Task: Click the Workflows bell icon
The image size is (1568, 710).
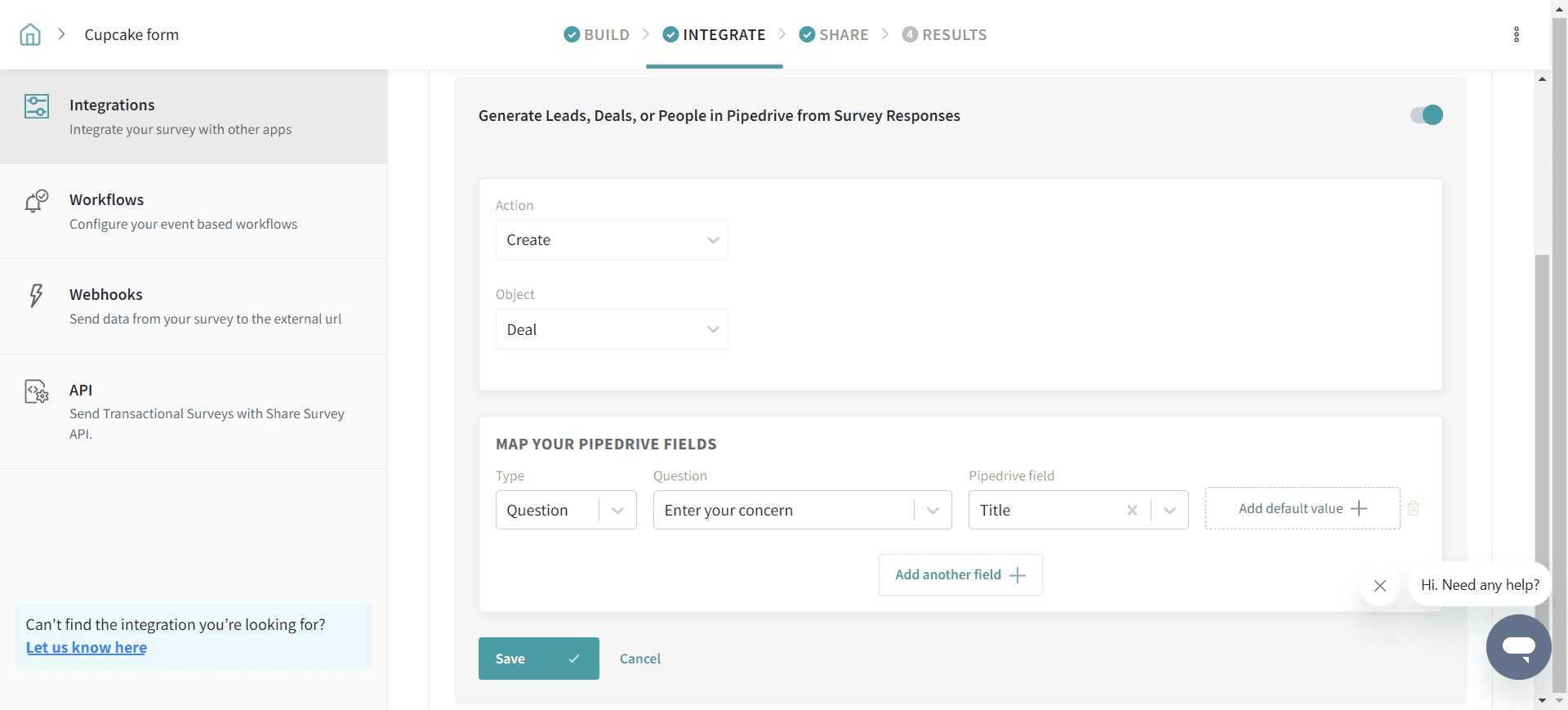Action: 37,201
